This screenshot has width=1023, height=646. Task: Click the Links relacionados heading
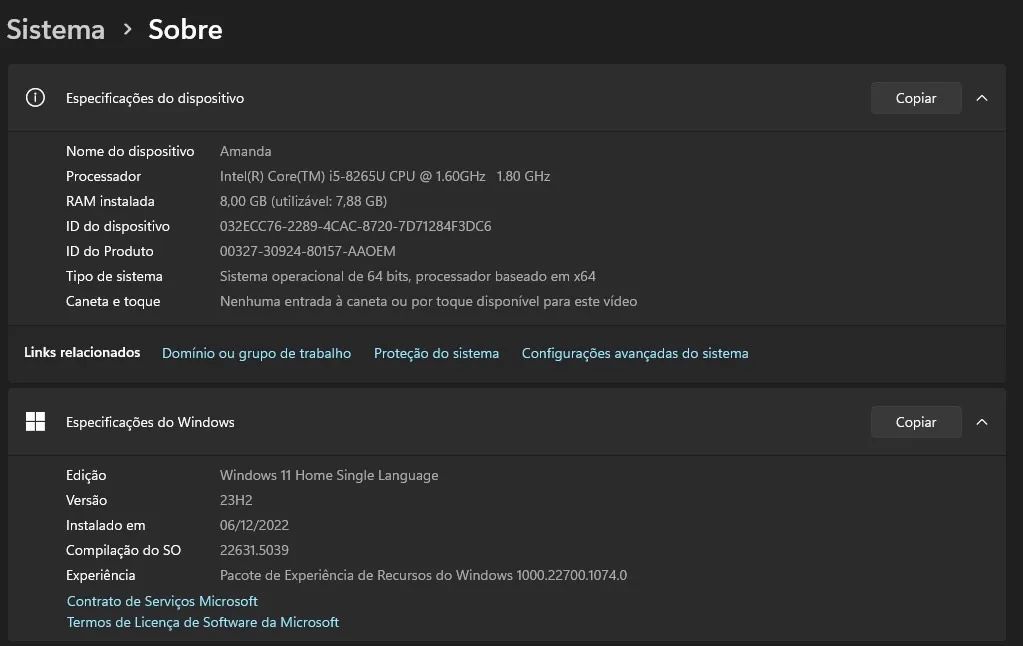coord(82,352)
